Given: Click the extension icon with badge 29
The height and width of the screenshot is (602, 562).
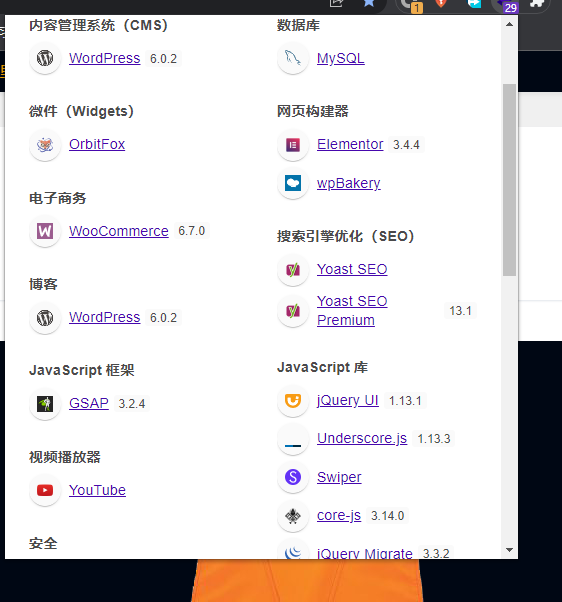Looking at the screenshot, I should 506,5.
